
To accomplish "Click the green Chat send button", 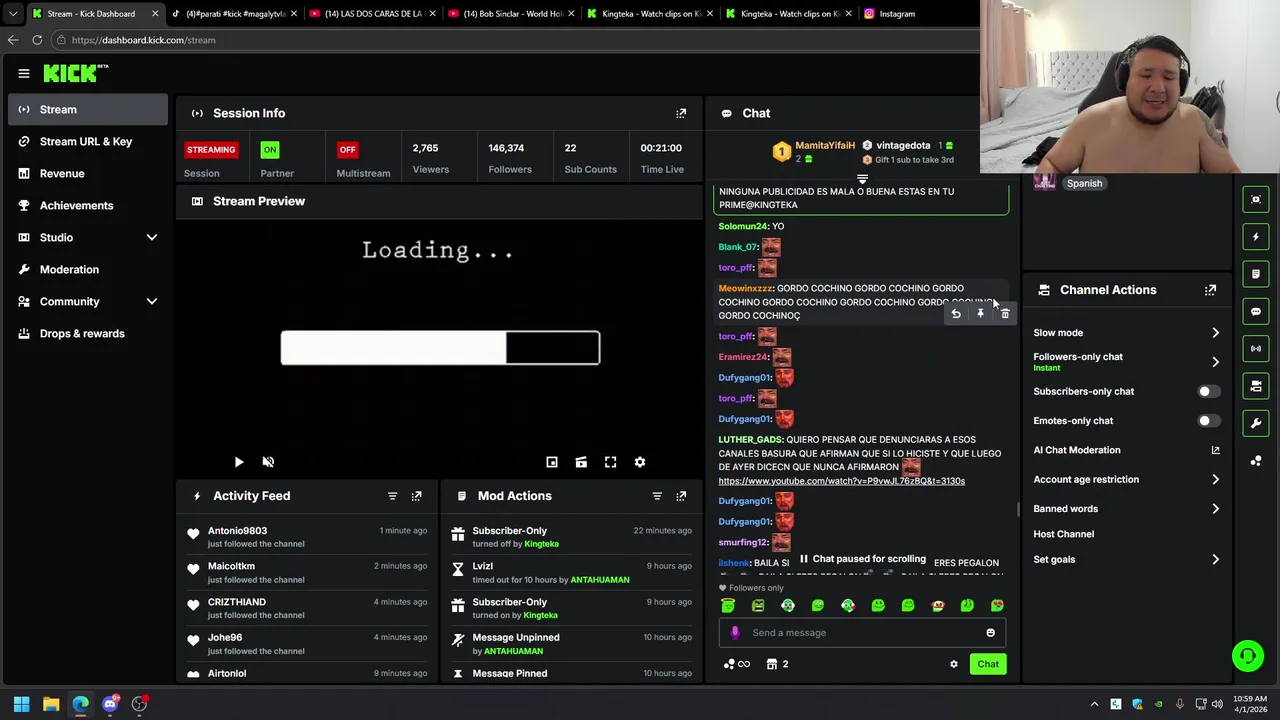I will [988, 664].
